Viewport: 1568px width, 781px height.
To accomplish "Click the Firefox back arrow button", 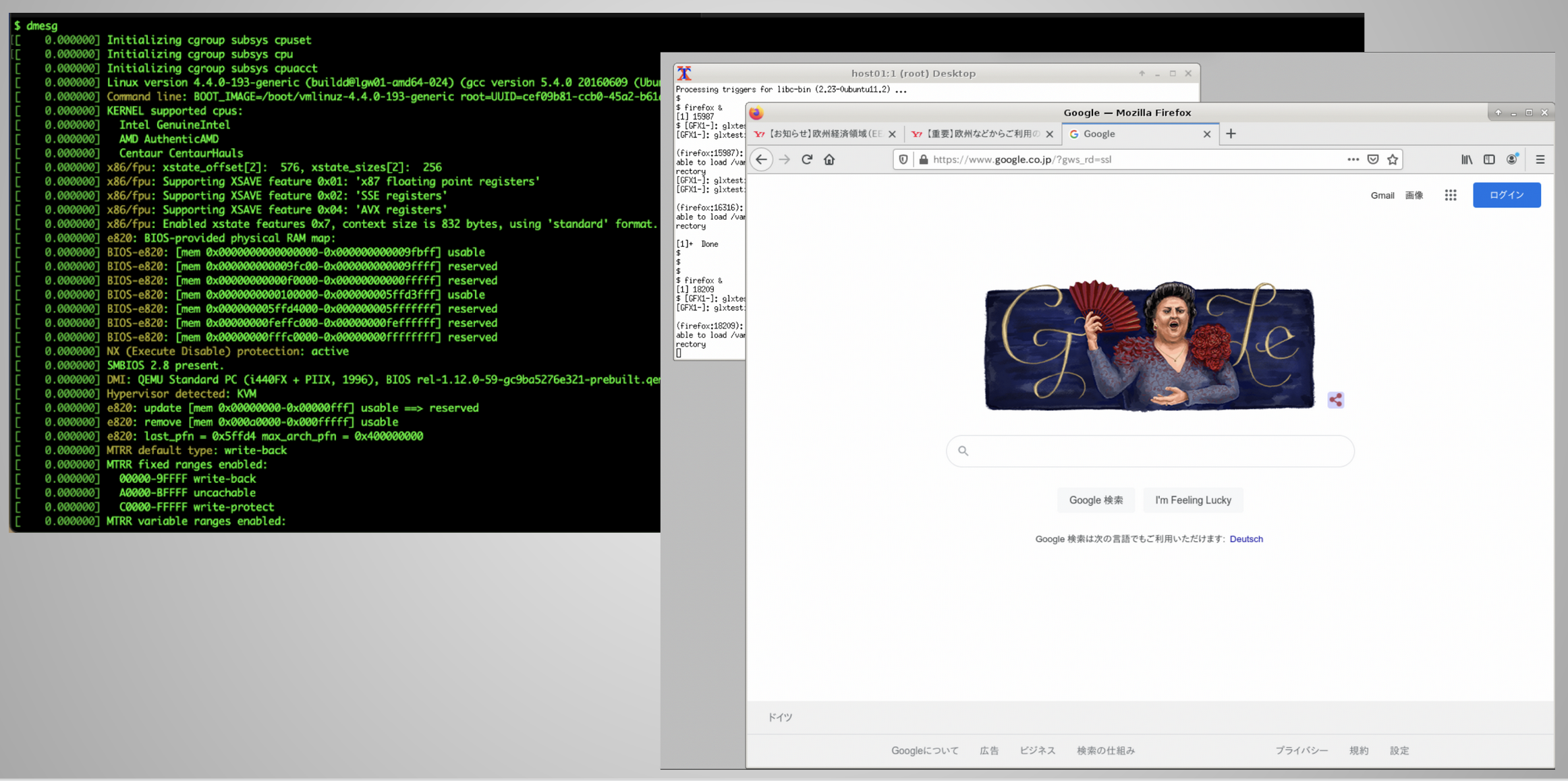I will (x=761, y=160).
